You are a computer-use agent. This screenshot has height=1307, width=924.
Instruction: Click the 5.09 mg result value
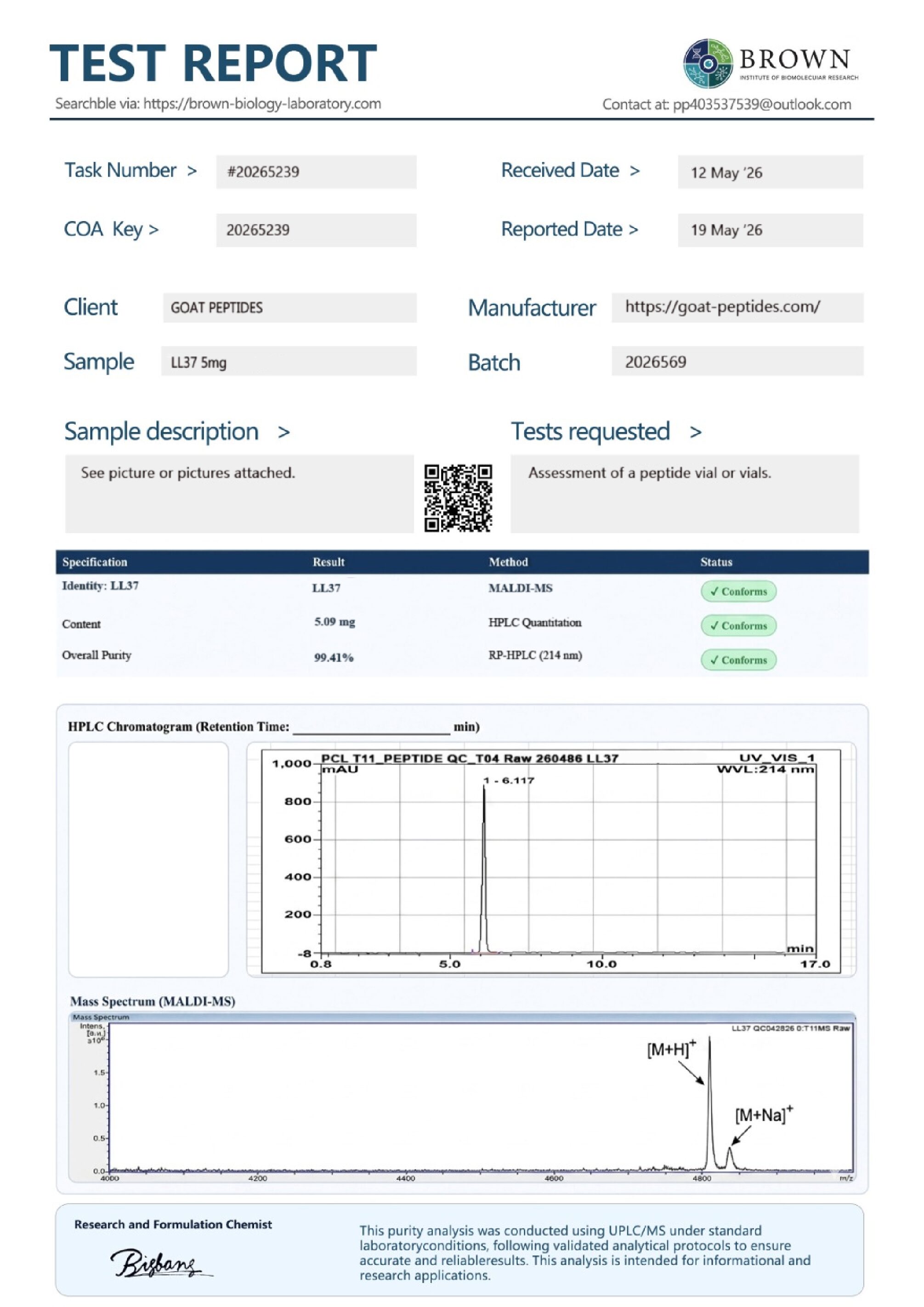point(334,622)
